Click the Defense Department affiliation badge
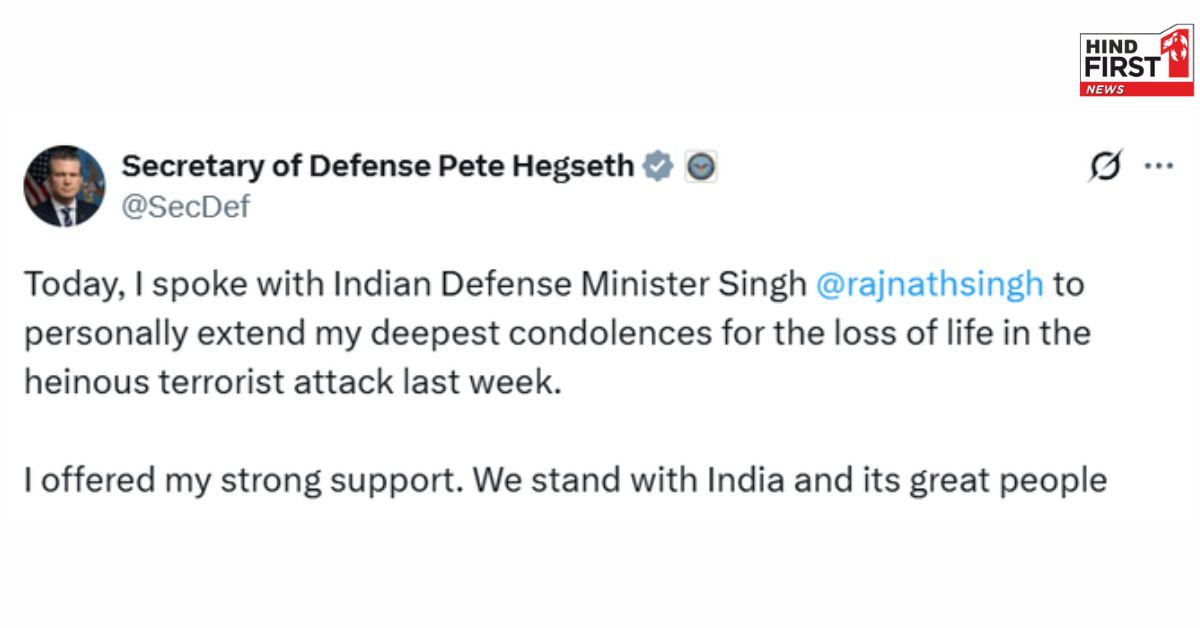The height and width of the screenshot is (628, 1200). click(701, 167)
